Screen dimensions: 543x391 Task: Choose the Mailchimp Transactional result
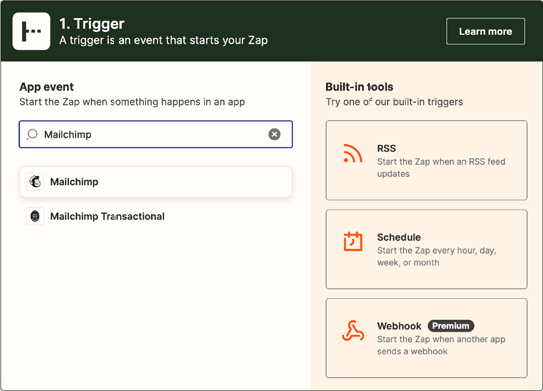(x=156, y=216)
